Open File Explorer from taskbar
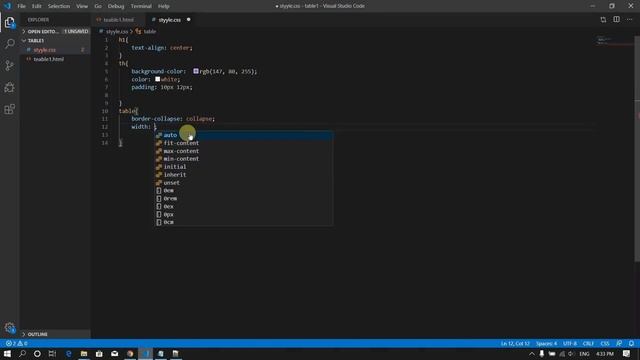This screenshot has height=360, width=640. [84, 354]
